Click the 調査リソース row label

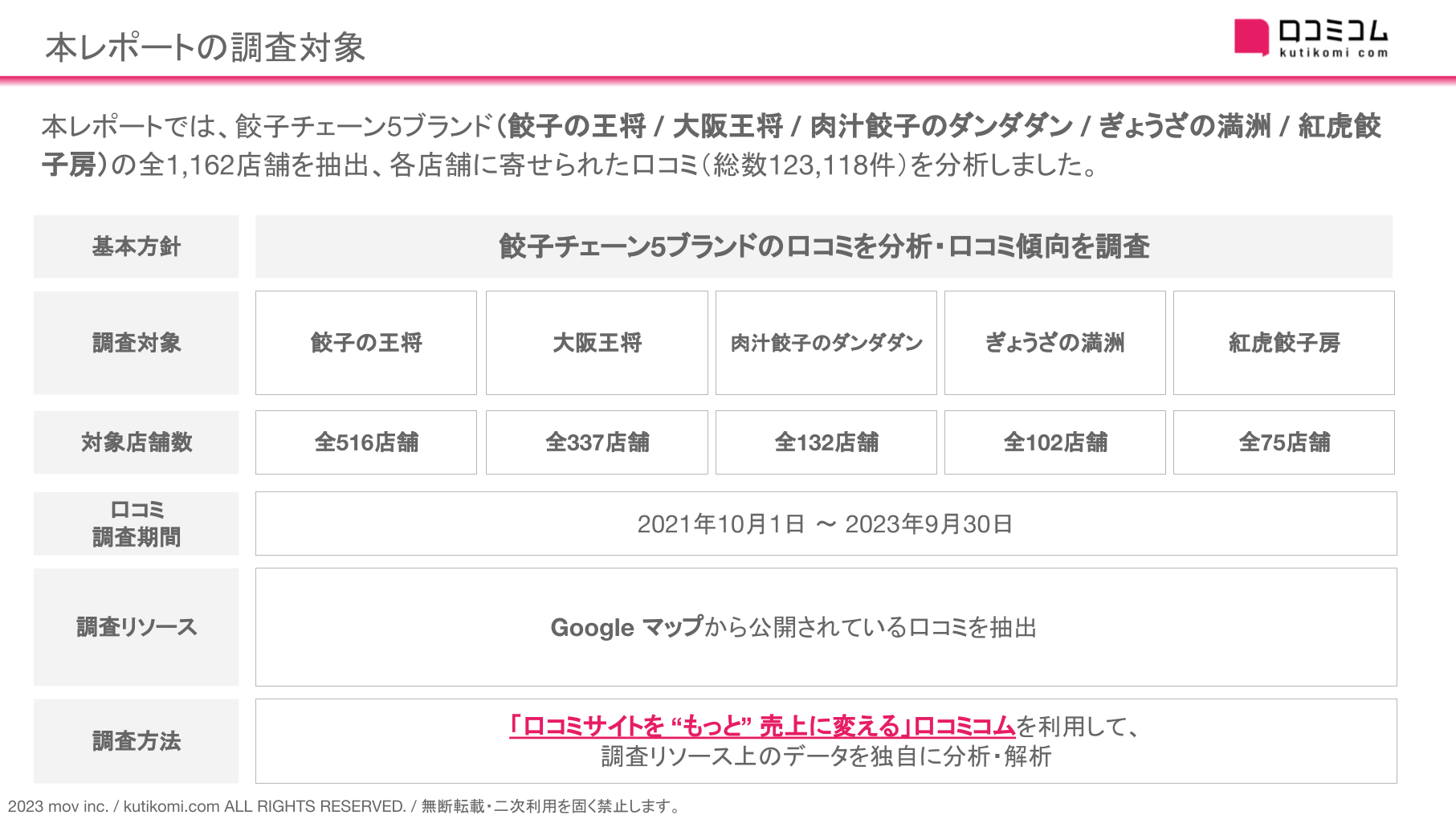tap(137, 627)
